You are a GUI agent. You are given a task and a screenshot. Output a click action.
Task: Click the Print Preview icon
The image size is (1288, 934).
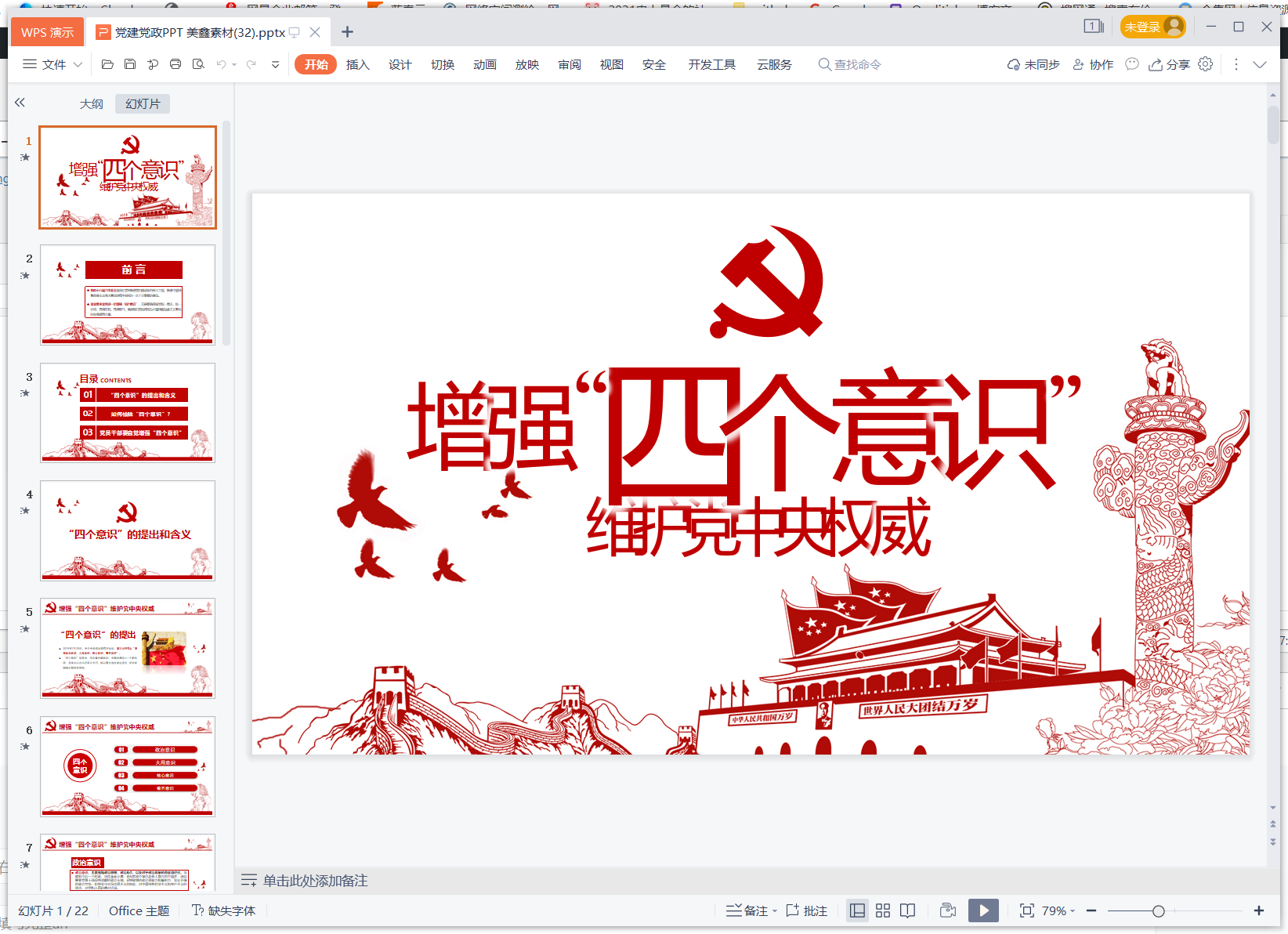coord(198,64)
